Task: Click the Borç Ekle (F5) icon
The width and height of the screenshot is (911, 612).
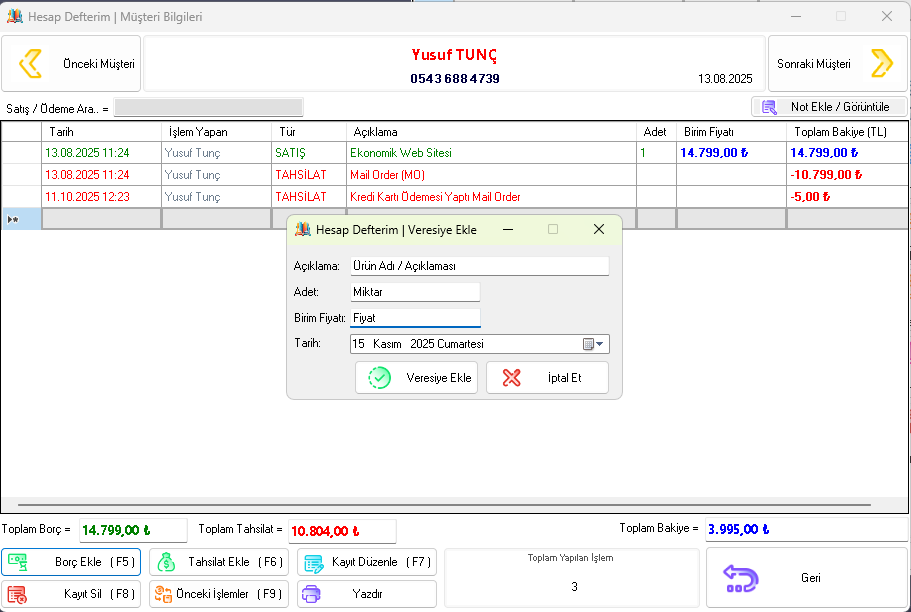Action: pos(18,562)
